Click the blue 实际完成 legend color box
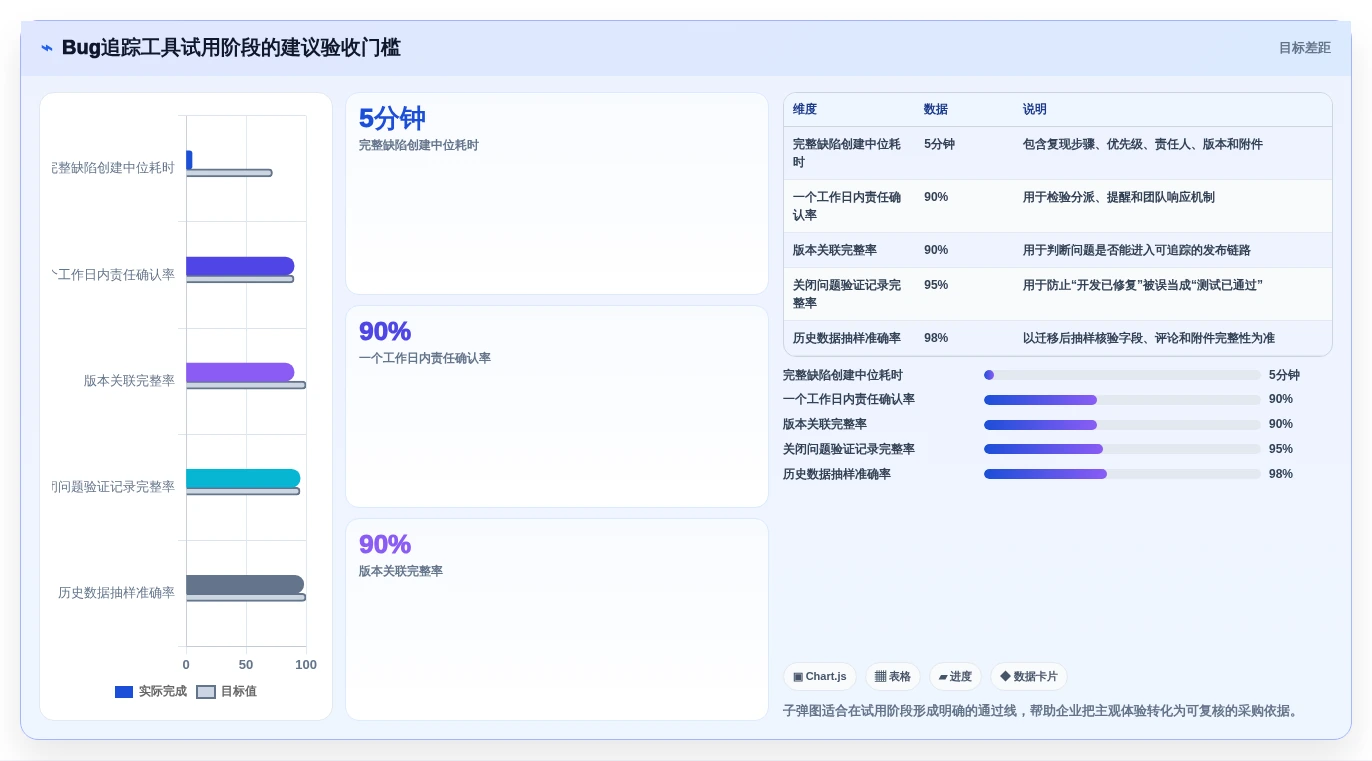 tap(124, 692)
